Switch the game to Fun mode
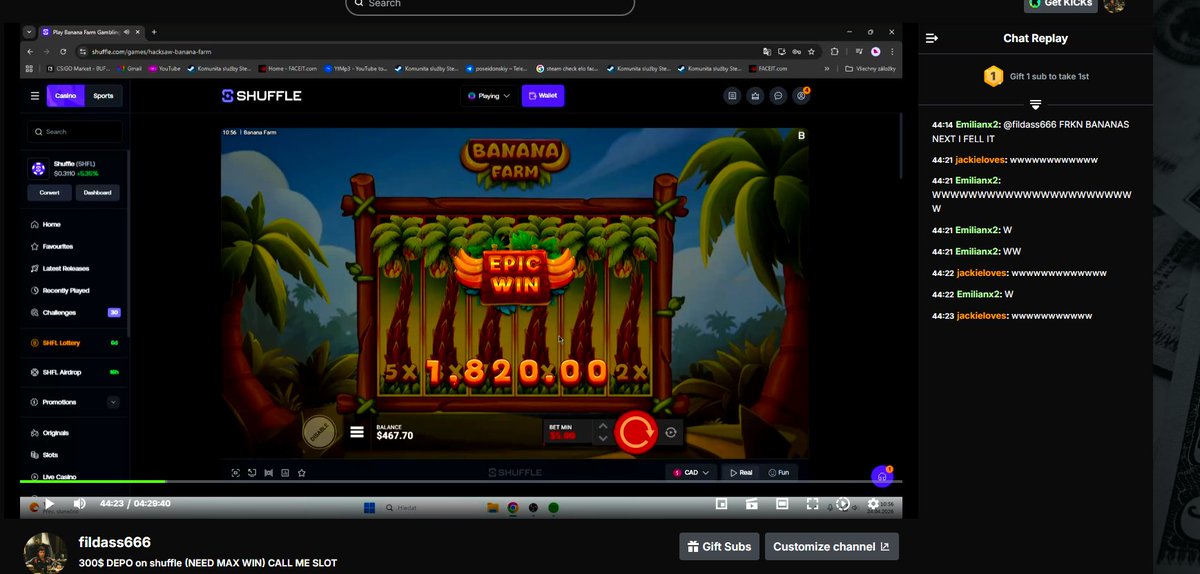1200x574 pixels. (778, 472)
